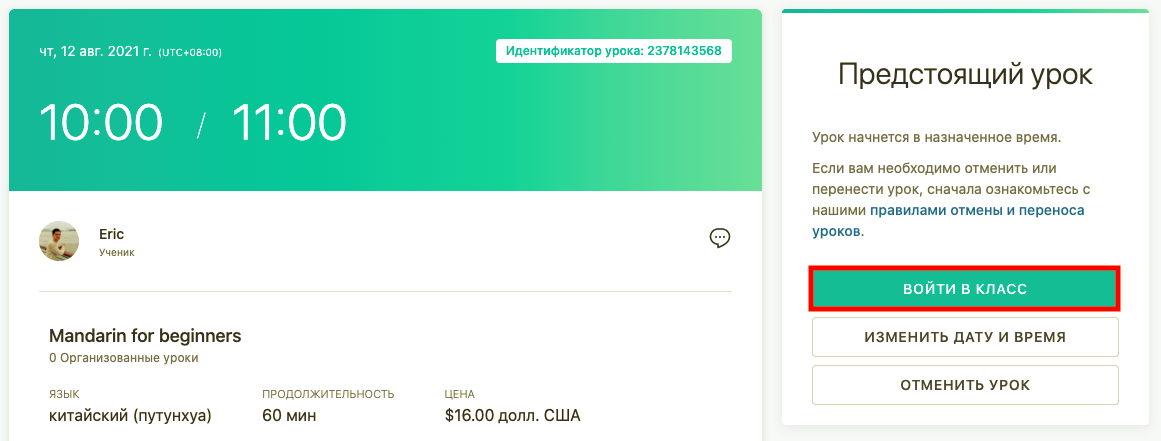The height and width of the screenshot is (441, 1161).
Task: Click the 60 мин duration value
Action: 290,415
